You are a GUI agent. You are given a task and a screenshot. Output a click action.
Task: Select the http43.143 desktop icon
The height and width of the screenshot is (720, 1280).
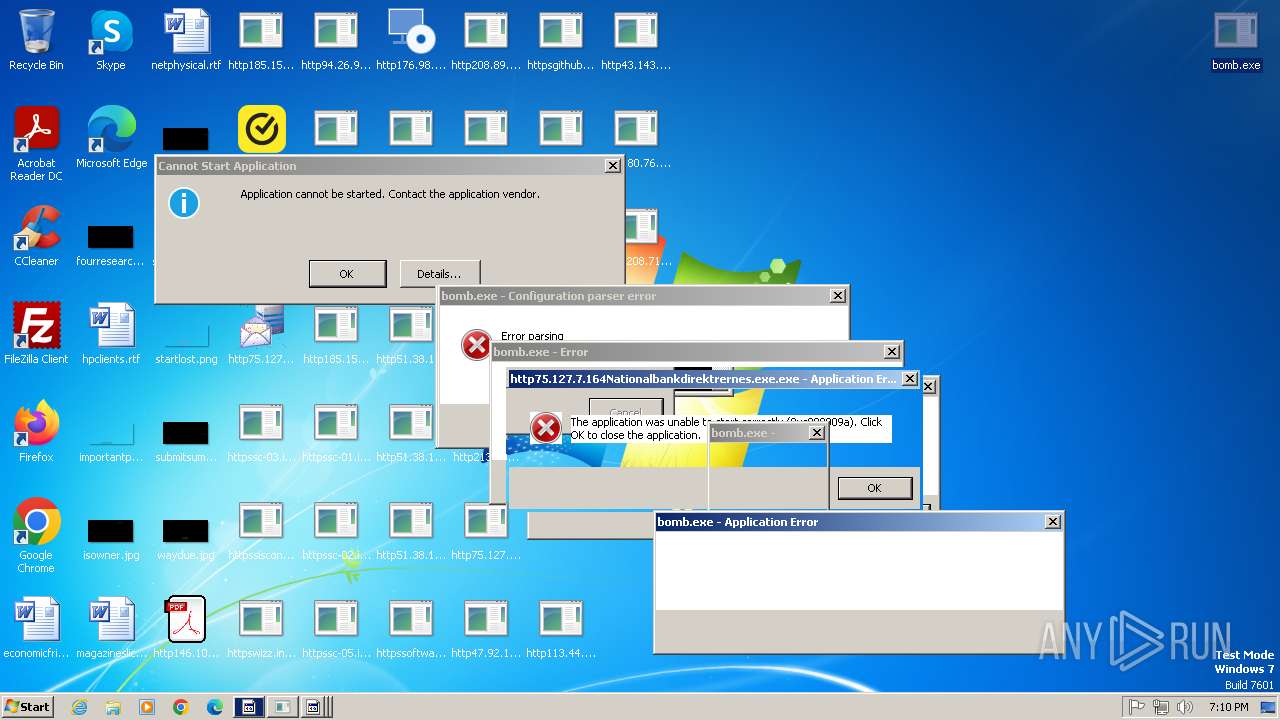636,41
